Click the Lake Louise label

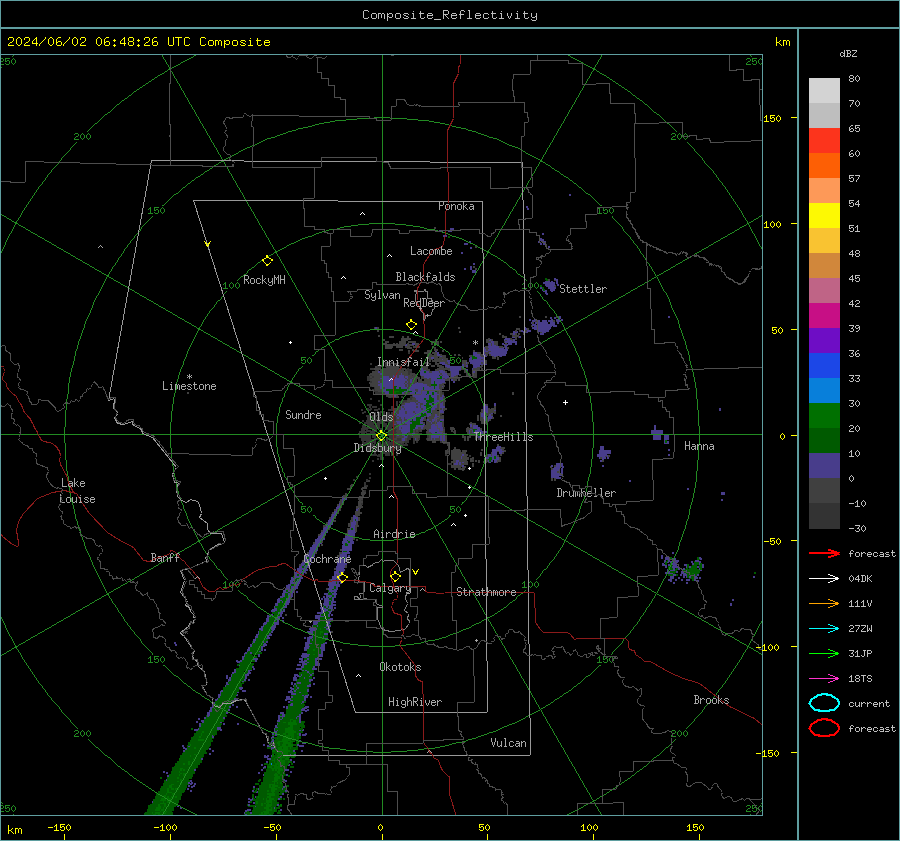77,491
